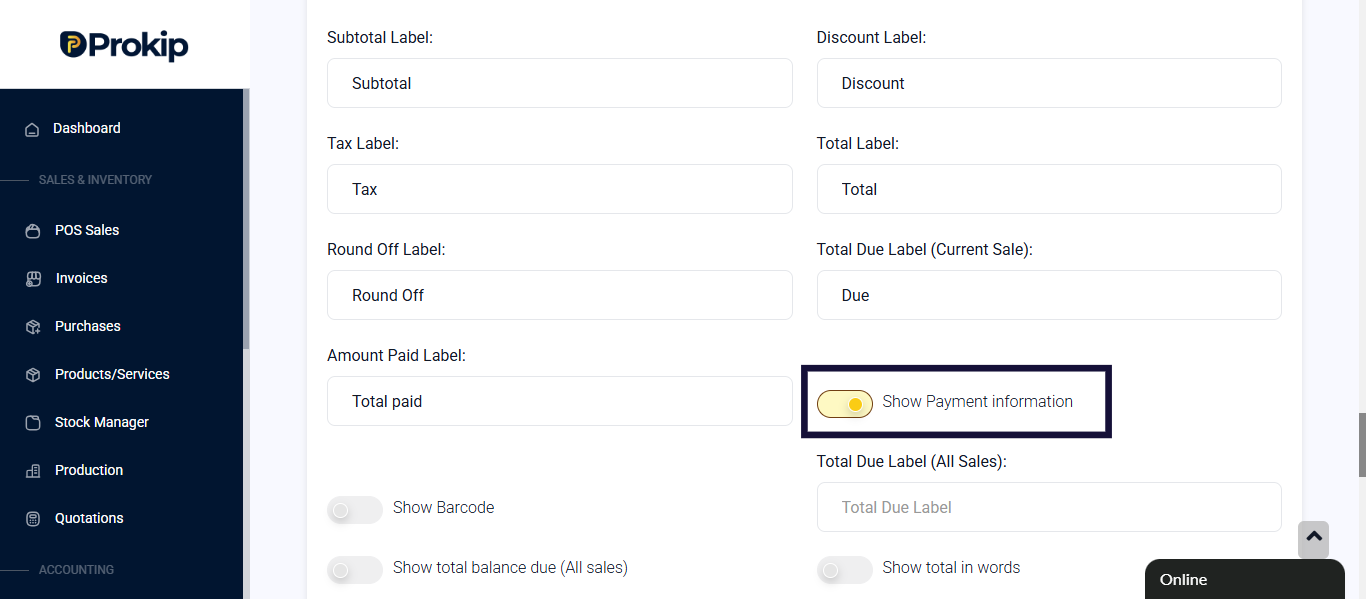This screenshot has width=1366, height=599.
Task: Click the Total Due Label (All Sales) field
Action: [1049, 507]
